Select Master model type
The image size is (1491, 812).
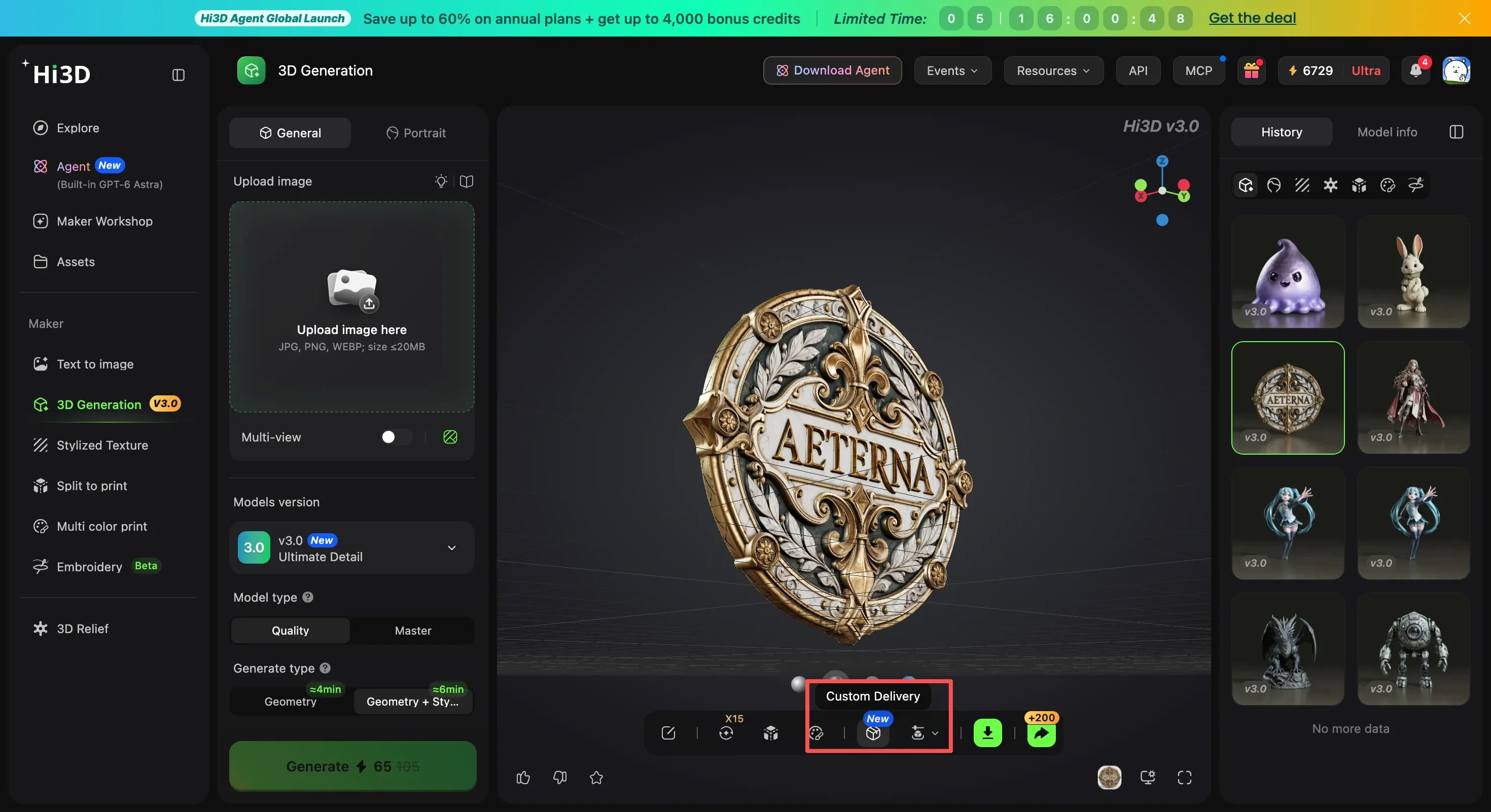pos(413,631)
